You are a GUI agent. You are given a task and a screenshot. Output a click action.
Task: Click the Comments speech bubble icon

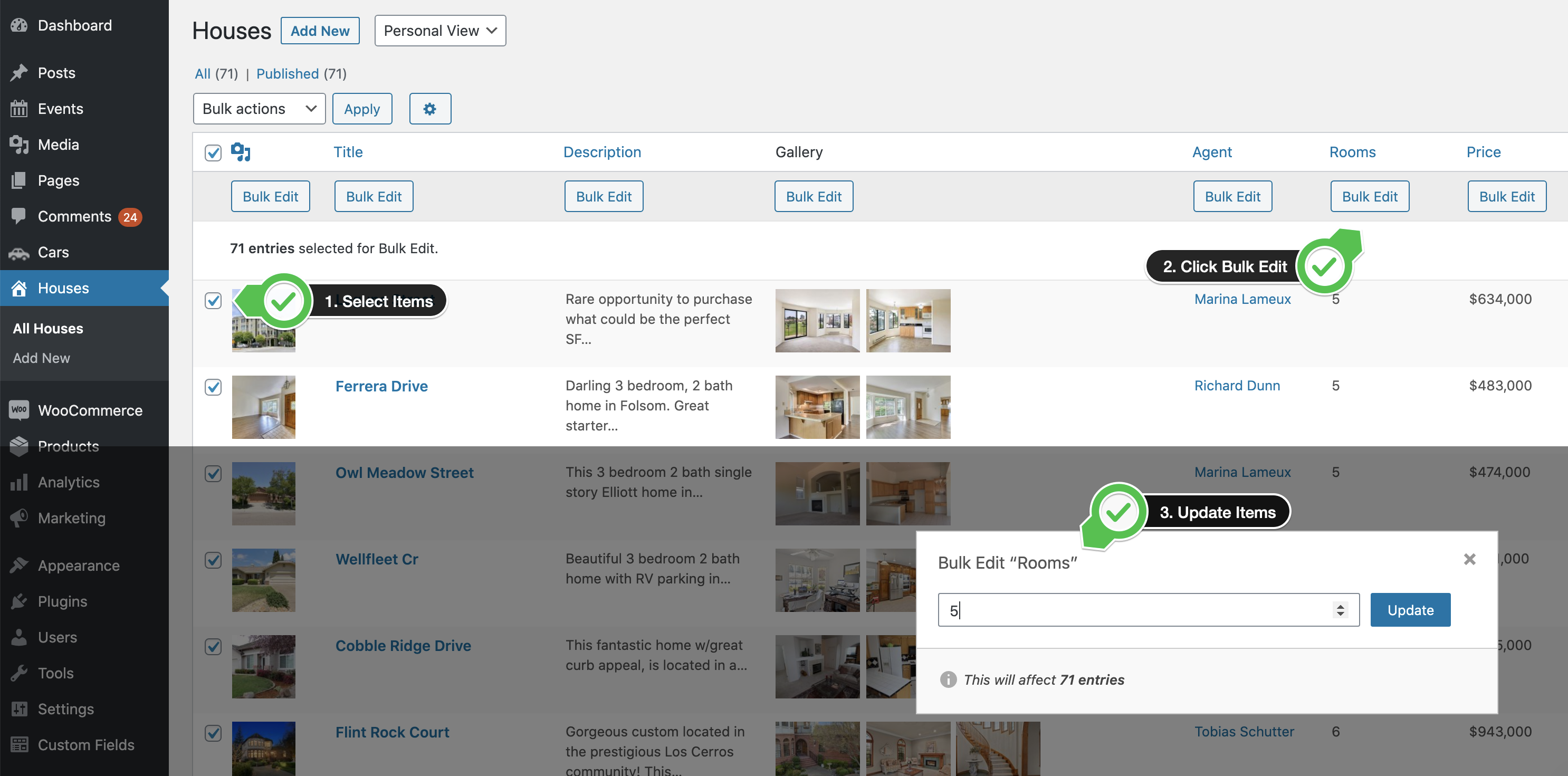[x=19, y=216]
